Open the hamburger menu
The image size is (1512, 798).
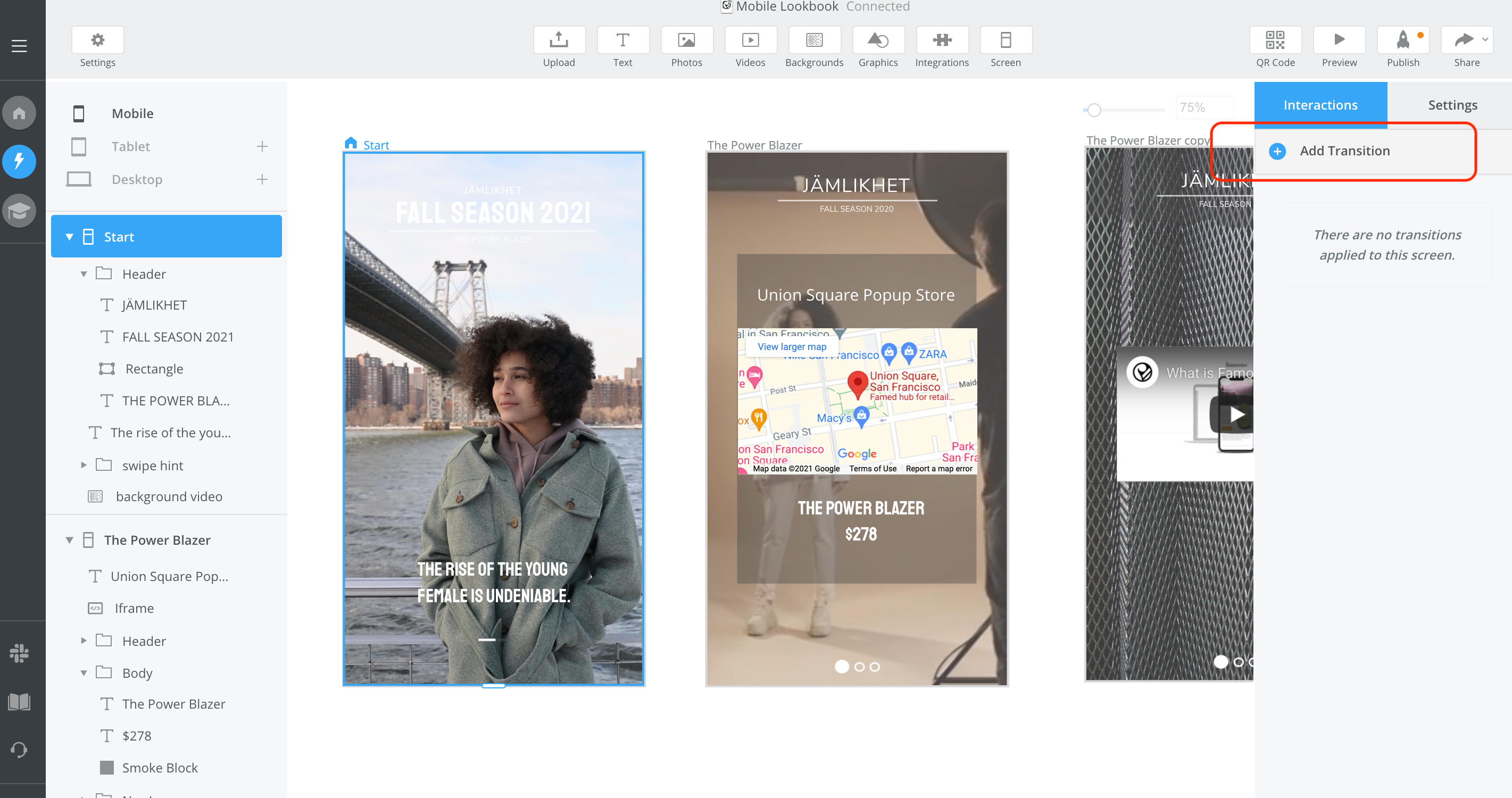coord(19,46)
